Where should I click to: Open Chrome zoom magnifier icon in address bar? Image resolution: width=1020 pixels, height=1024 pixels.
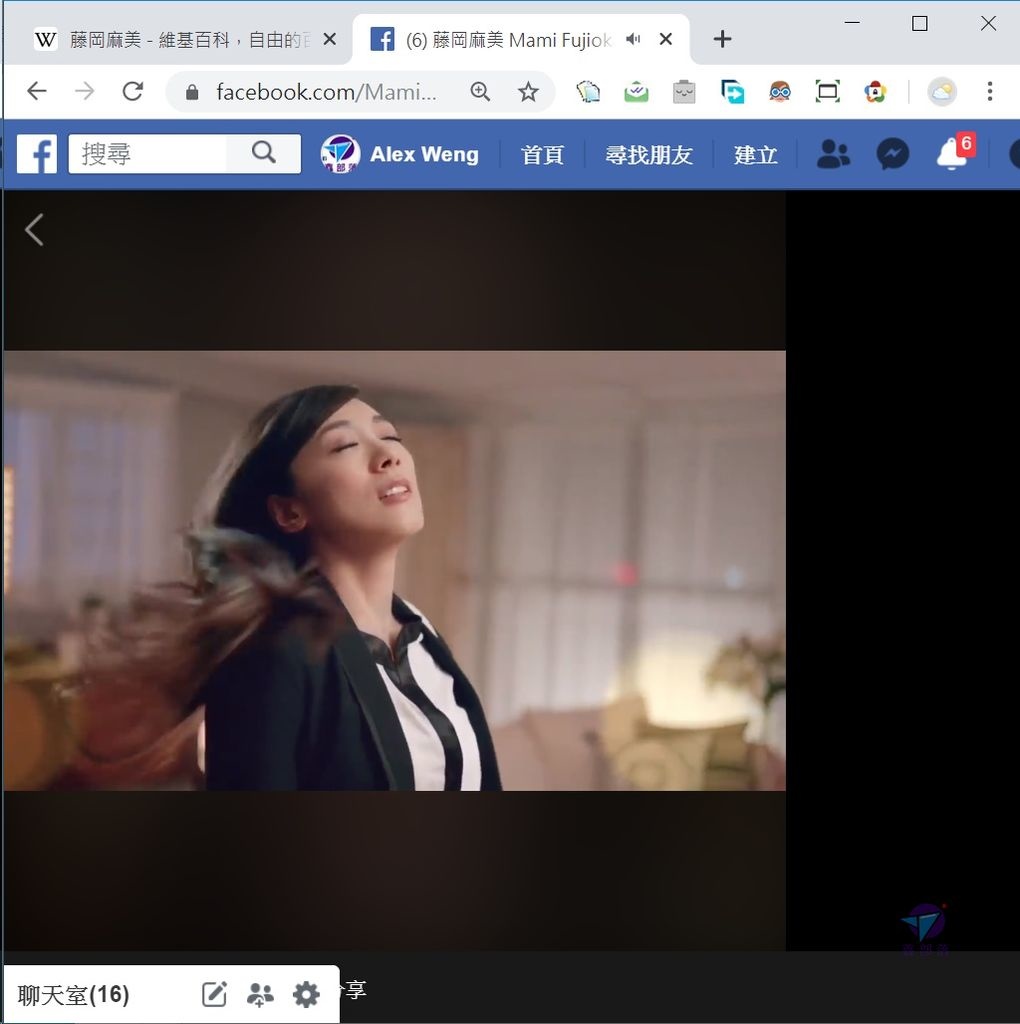481,92
